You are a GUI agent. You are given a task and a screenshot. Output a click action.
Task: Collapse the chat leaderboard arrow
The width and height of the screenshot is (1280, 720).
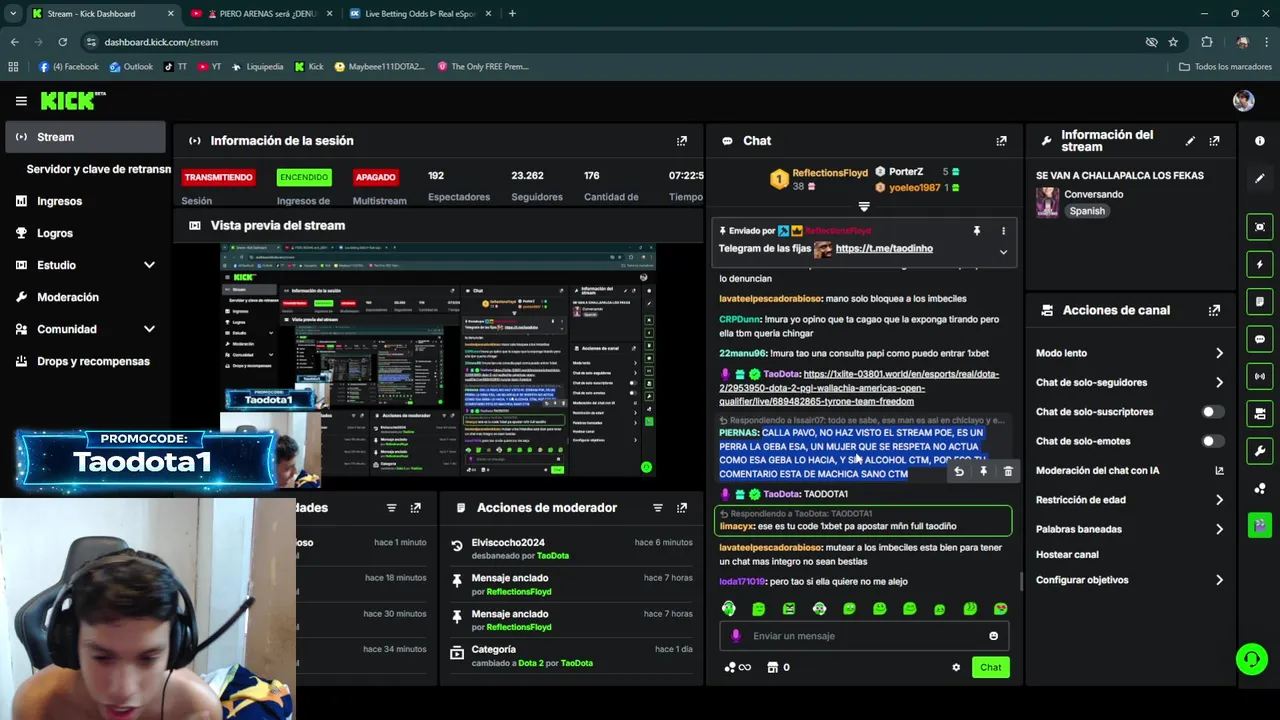pyautogui.click(x=864, y=207)
